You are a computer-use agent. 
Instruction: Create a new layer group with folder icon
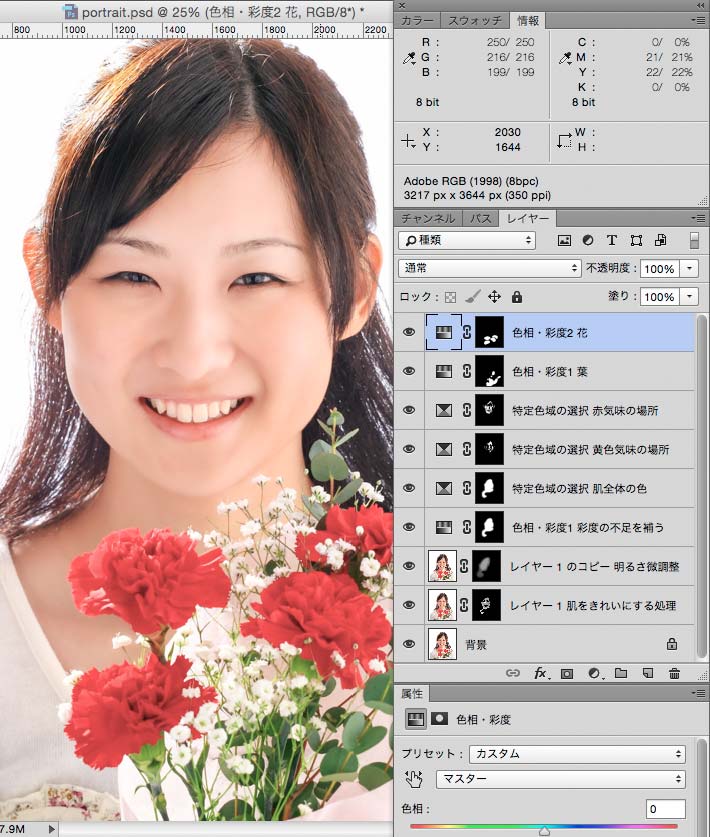coord(620,674)
